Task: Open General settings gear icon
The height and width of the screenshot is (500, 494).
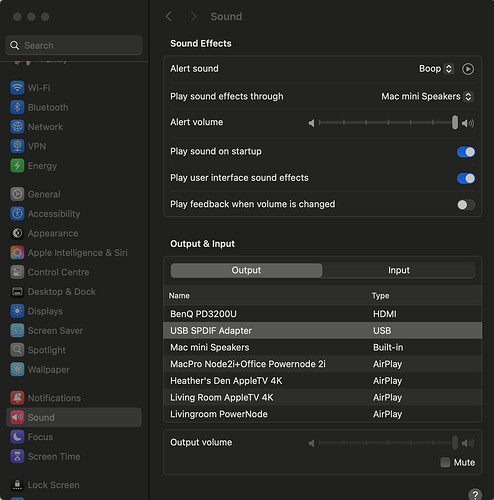Action: coord(17,194)
